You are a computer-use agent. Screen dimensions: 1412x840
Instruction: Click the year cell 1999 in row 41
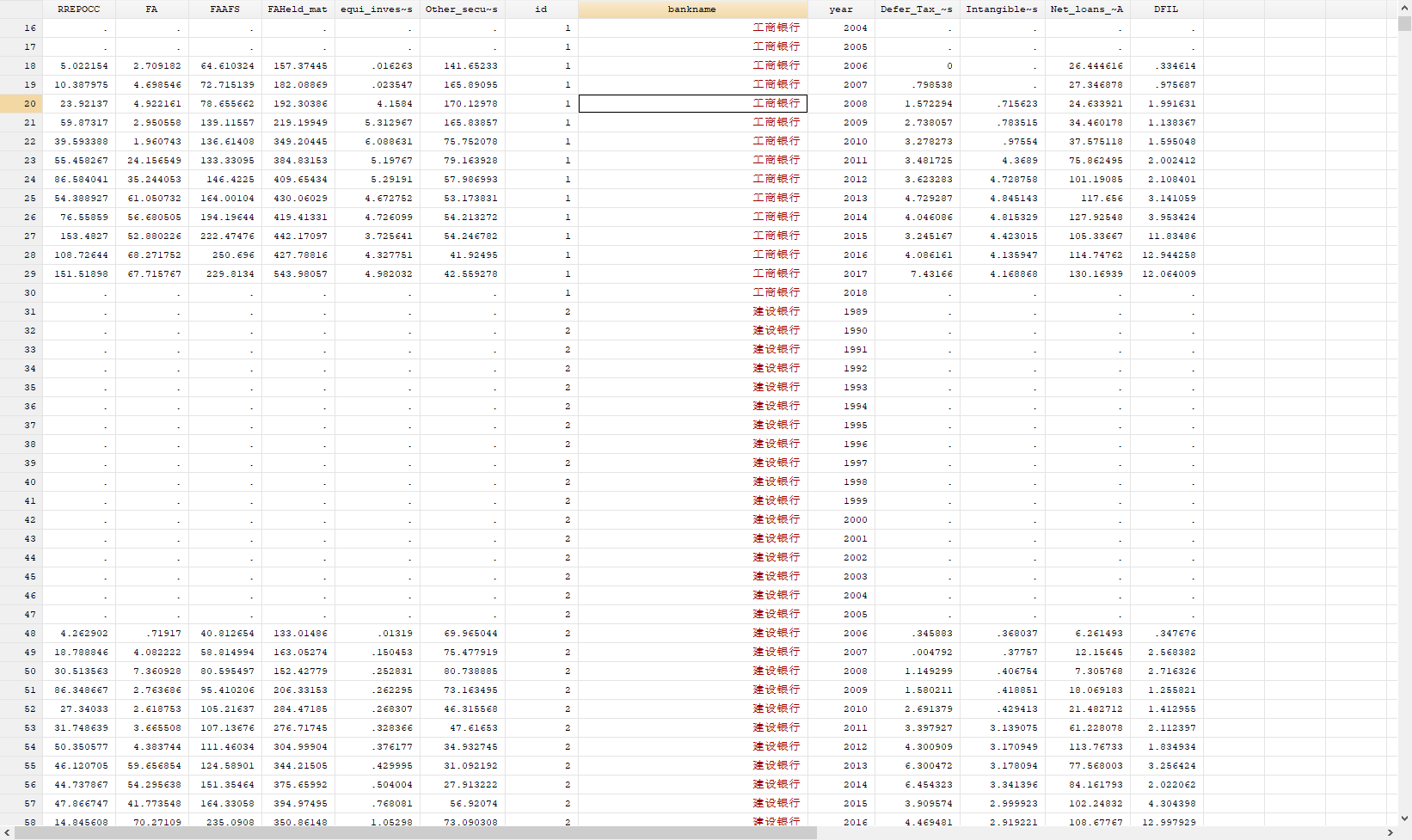coord(841,501)
